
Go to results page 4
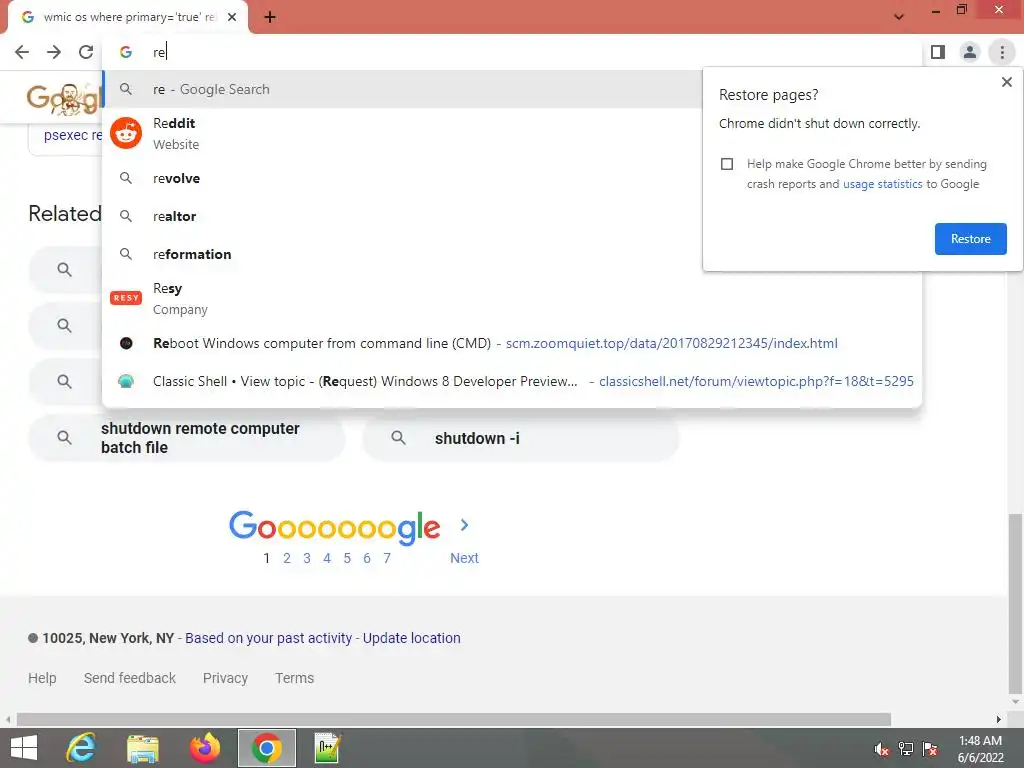pos(327,558)
